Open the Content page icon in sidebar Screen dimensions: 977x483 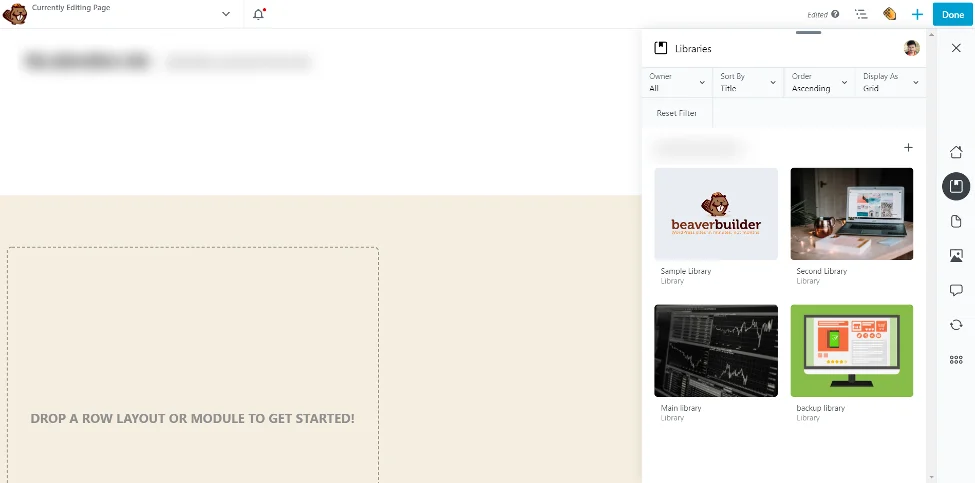coord(956,221)
